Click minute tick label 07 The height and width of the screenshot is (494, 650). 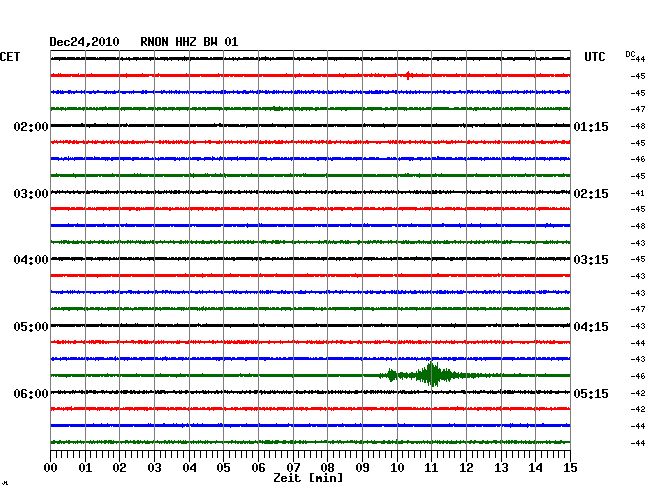point(293,467)
